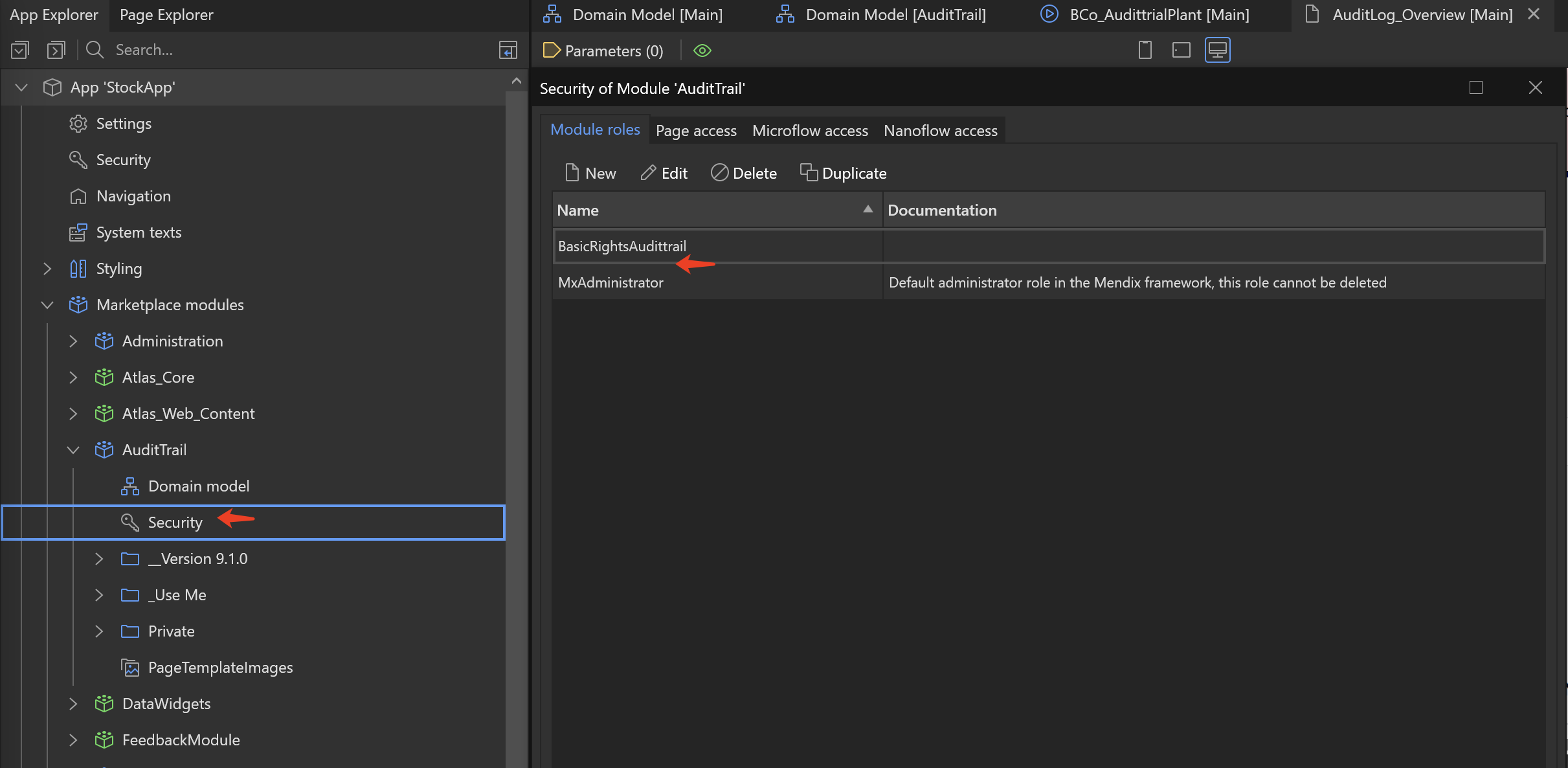Click the App Explorer scrollbar up arrow
This screenshot has height=768, width=1568.
click(516, 81)
